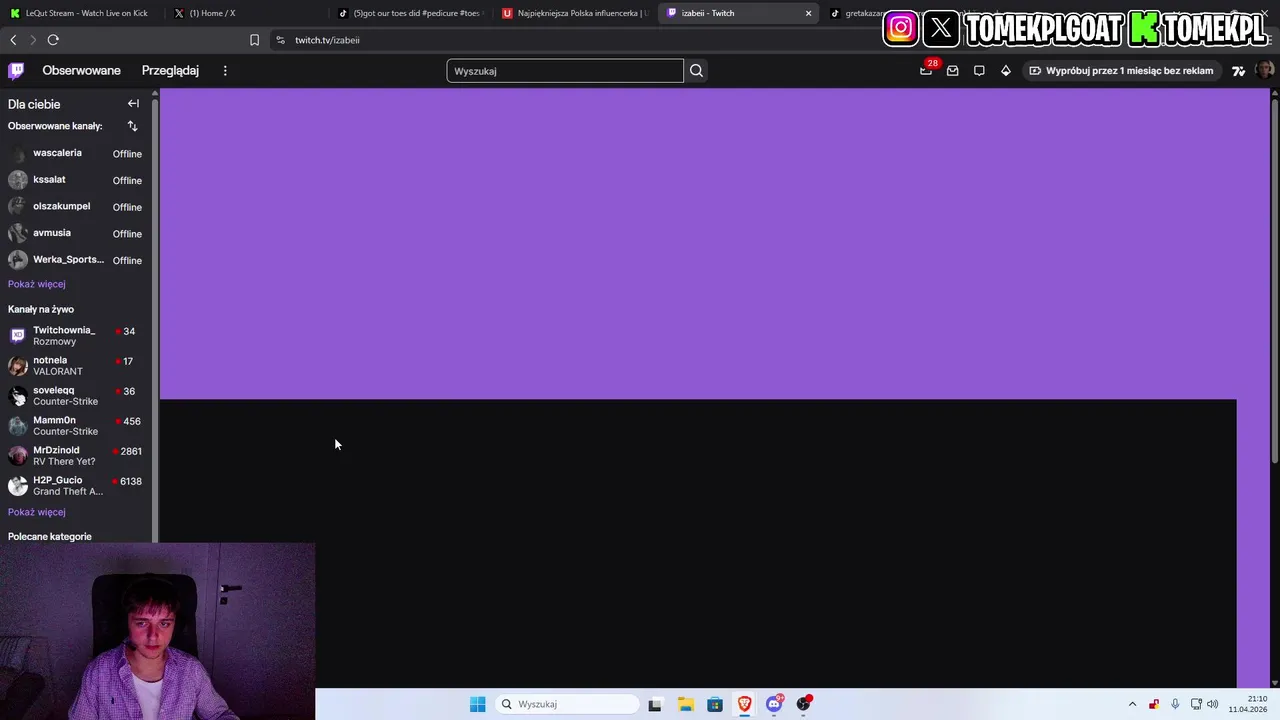Click Polecane kategorie heading
1280x720 pixels.
click(50, 537)
